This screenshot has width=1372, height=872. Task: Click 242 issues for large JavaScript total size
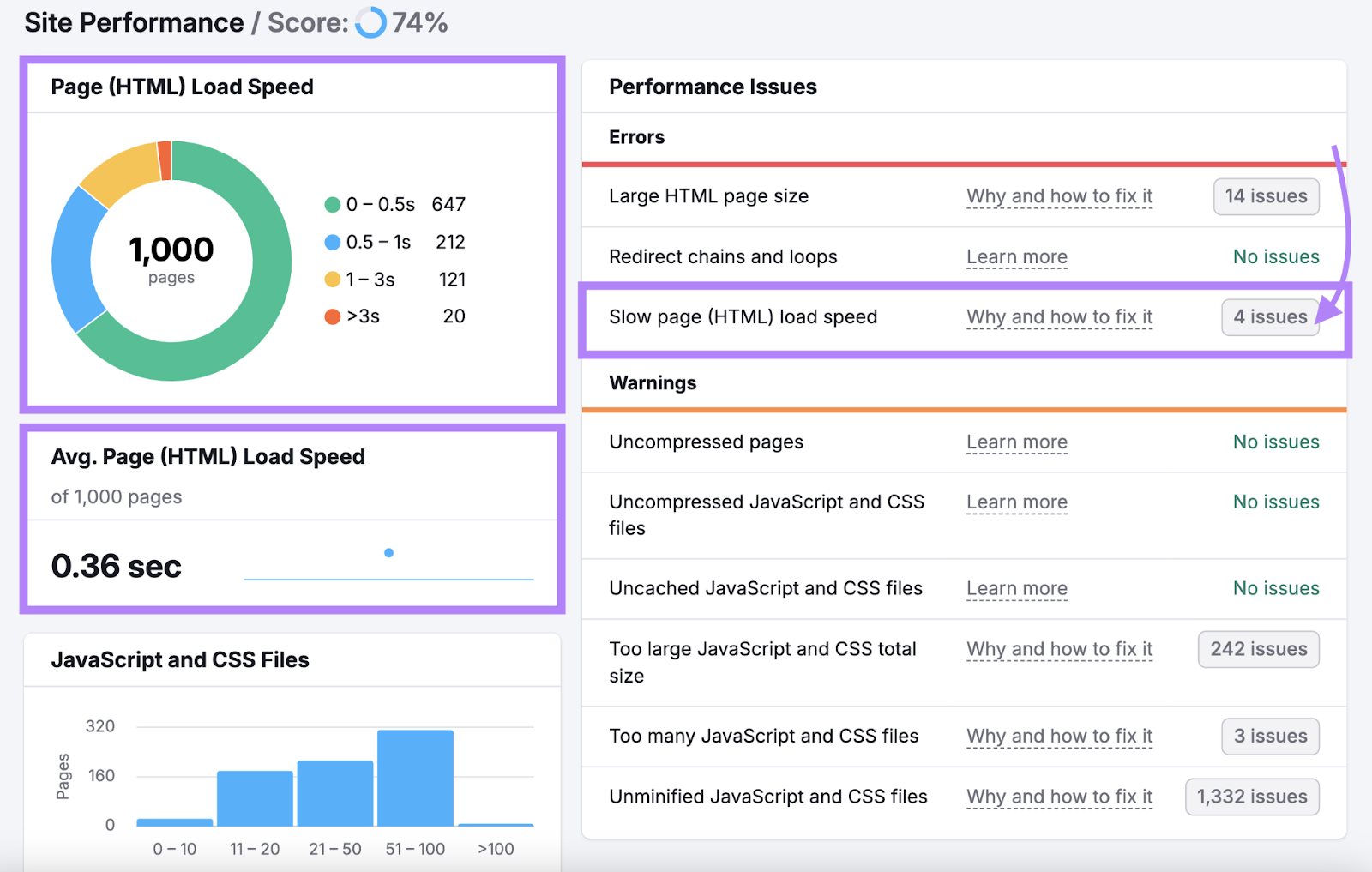tap(1258, 649)
